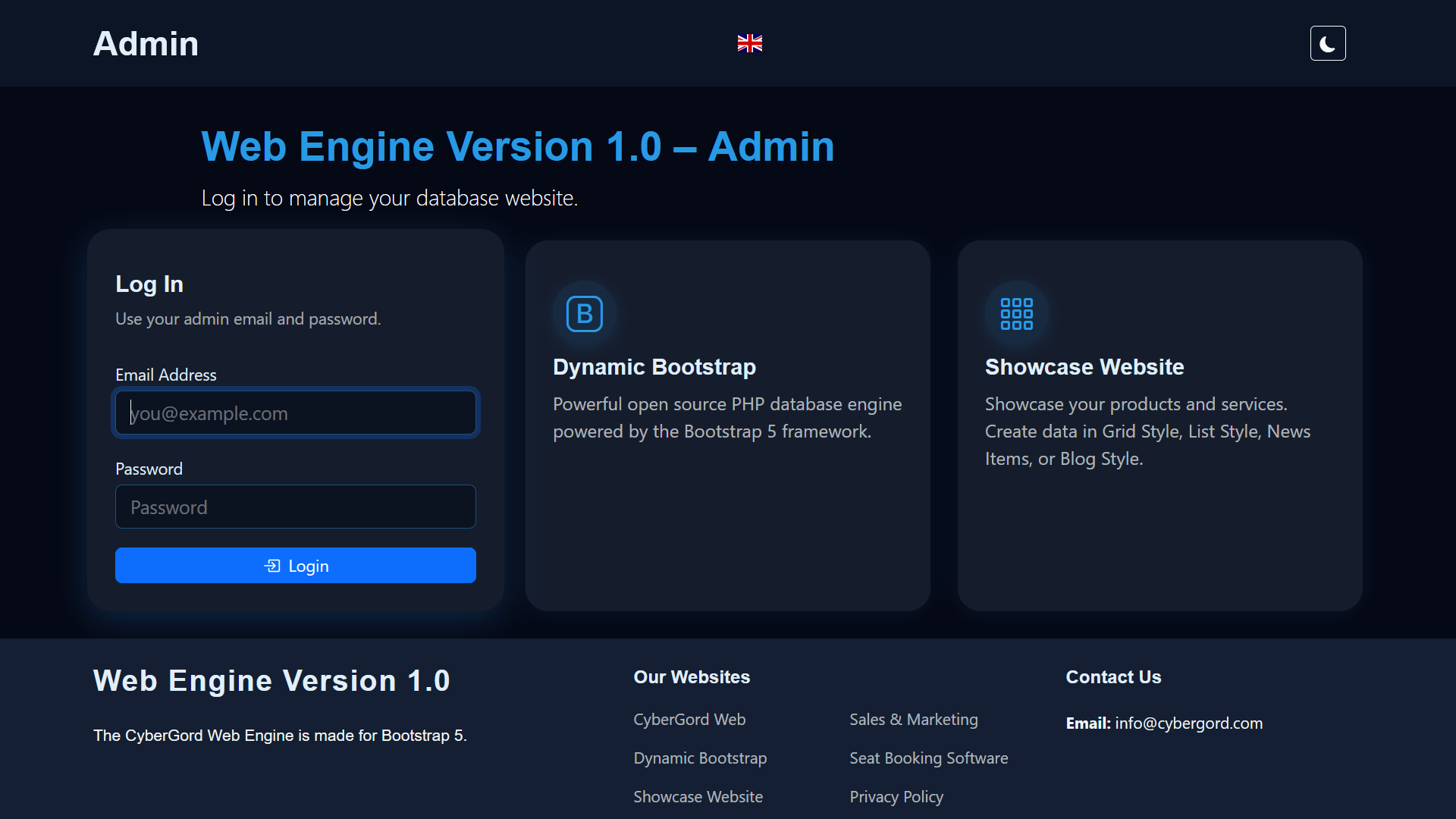The image size is (1456, 819).
Task: Click the info@cybergord.com email link
Action: click(x=1188, y=723)
